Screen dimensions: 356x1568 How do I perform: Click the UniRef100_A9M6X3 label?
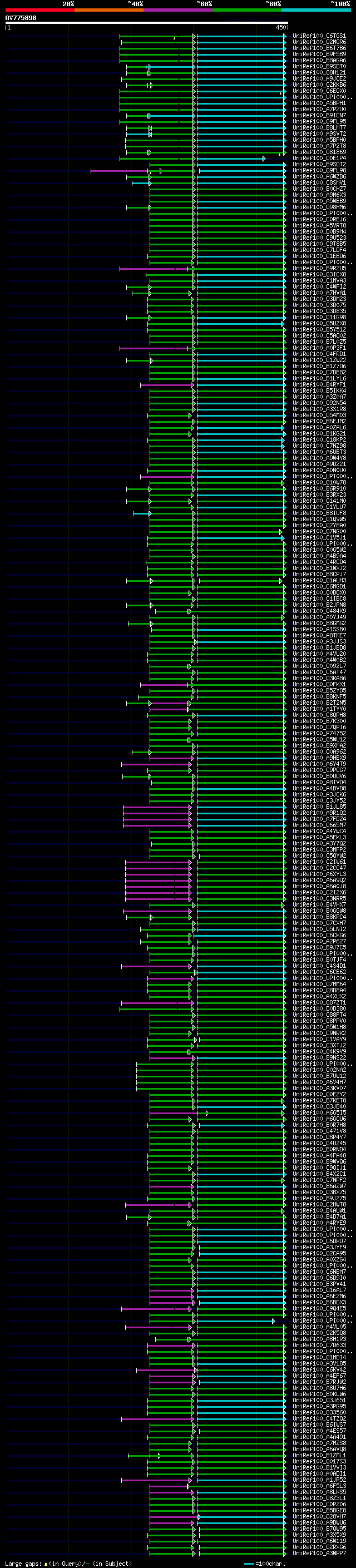319,195
